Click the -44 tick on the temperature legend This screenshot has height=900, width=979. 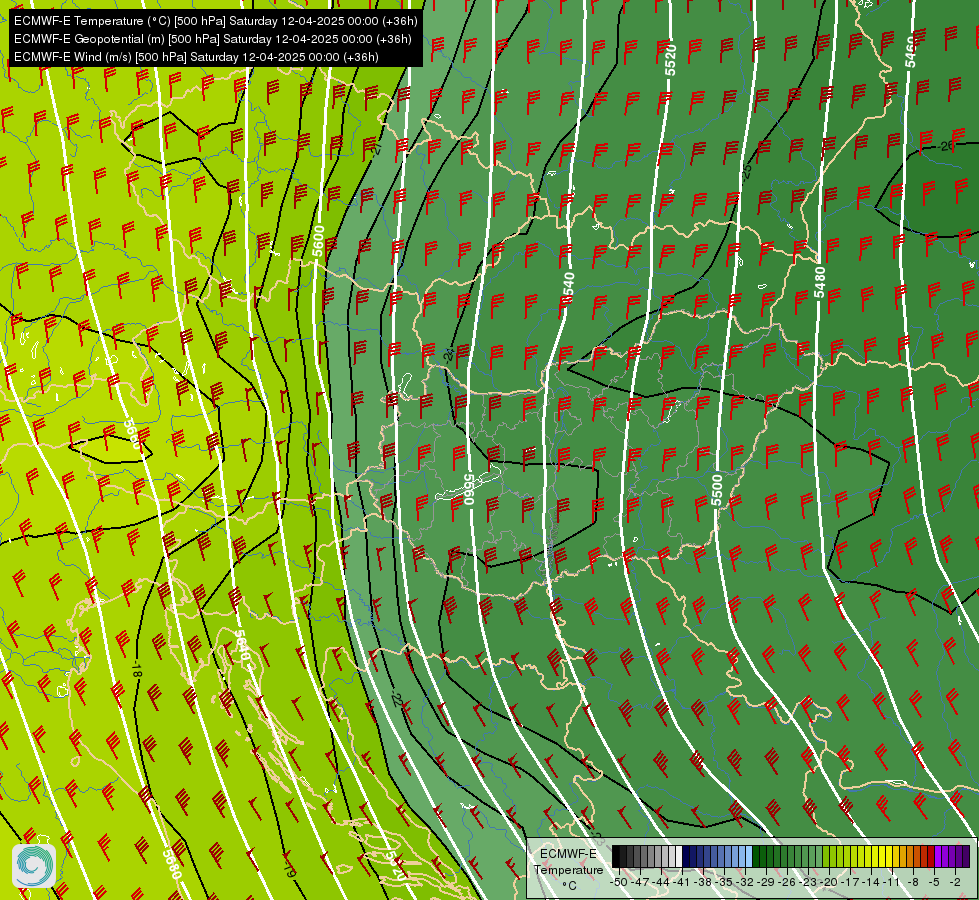tap(661, 882)
